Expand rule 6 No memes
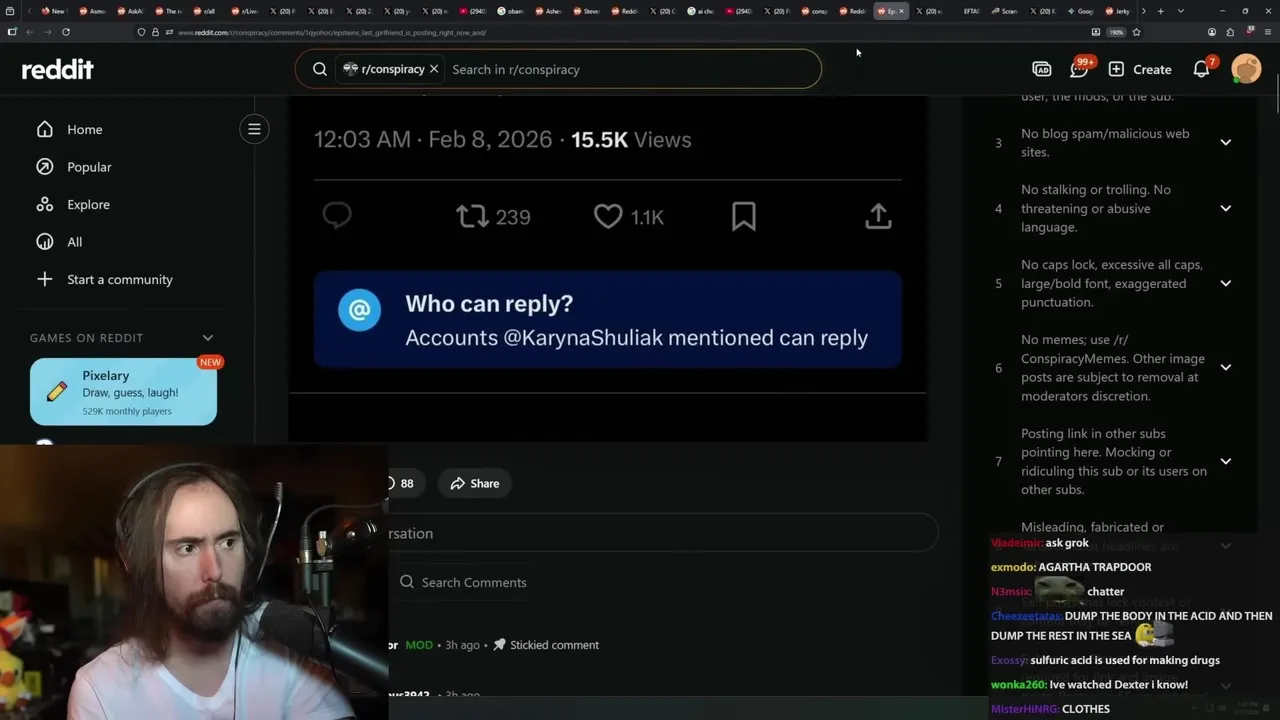Image resolution: width=1280 pixels, height=720 pixels. [x=1225, y=367]
